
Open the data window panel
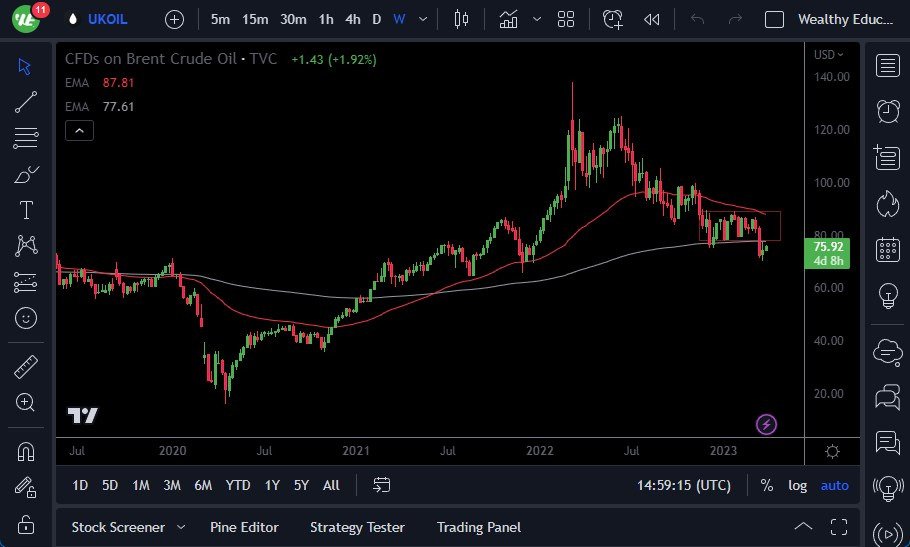[x=887, y=157]
